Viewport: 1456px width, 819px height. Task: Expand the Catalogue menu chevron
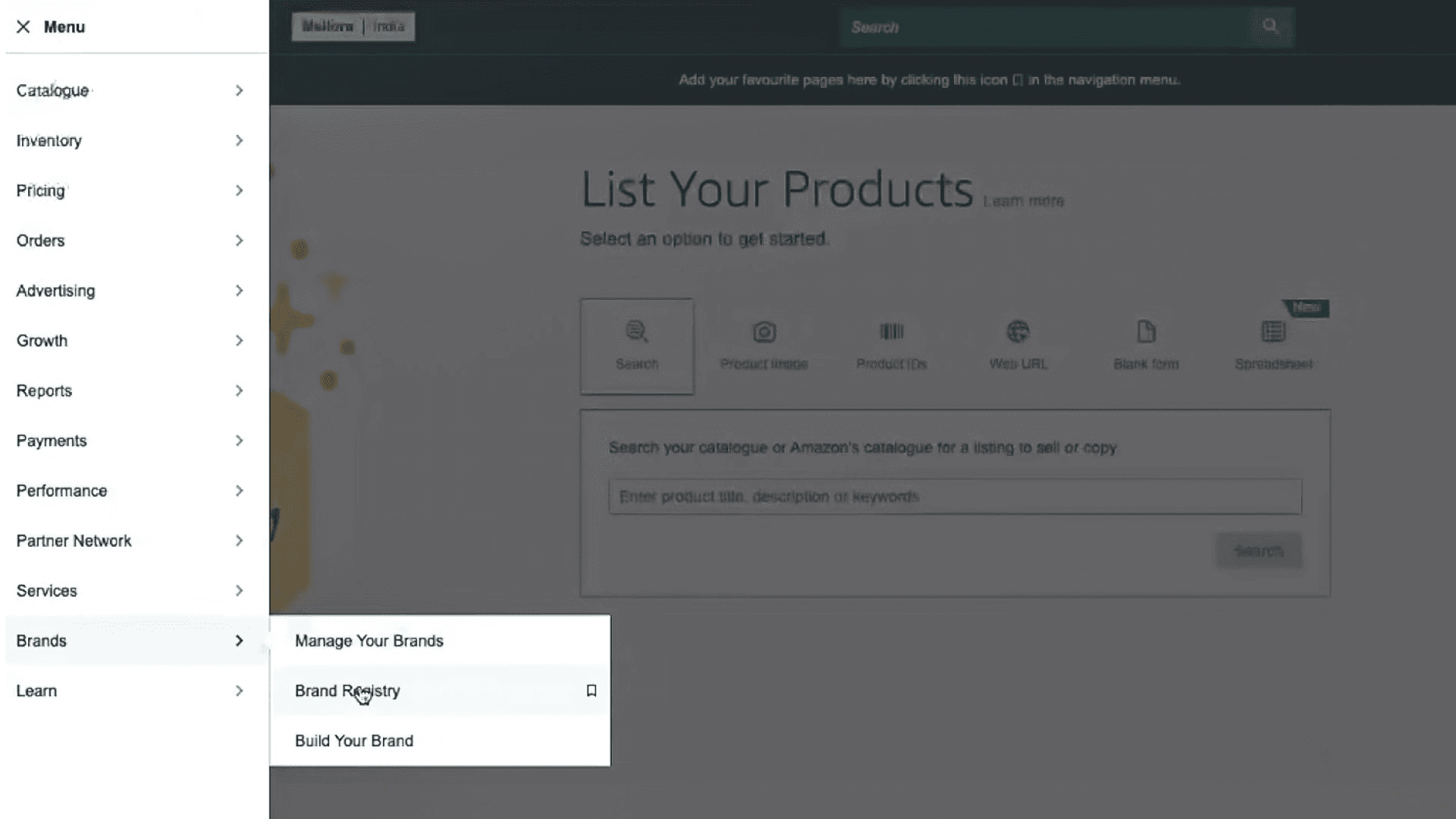(239, 91)
